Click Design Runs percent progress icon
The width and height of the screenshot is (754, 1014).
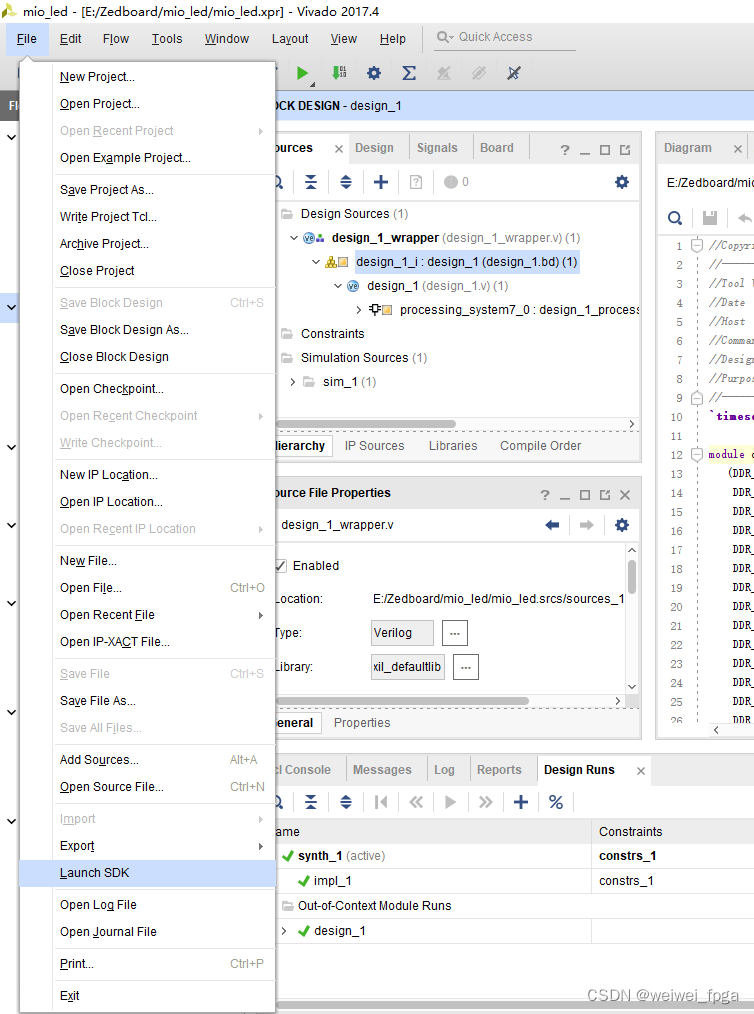[x=555, y=803]
